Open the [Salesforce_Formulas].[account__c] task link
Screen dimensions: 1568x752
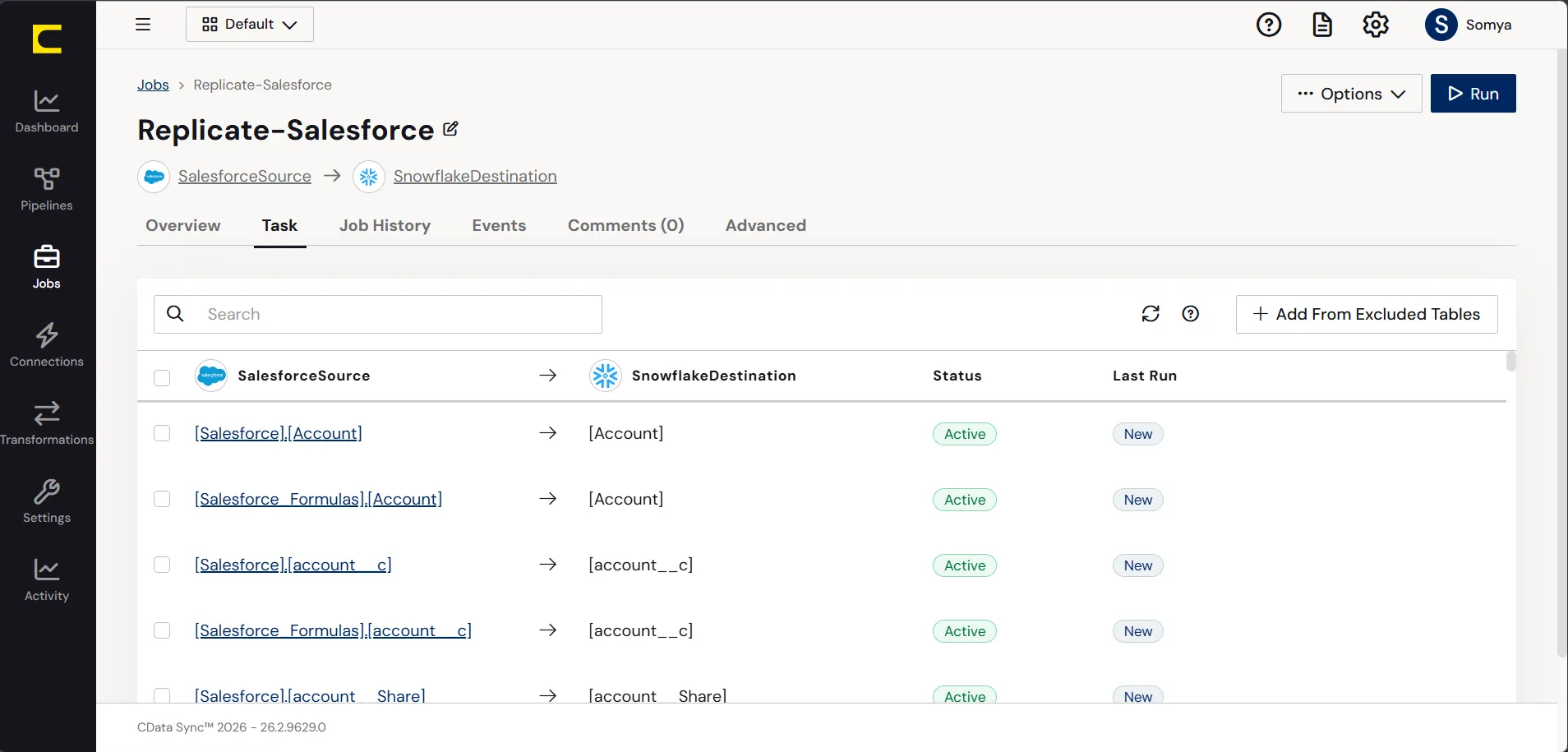point(334,630)
